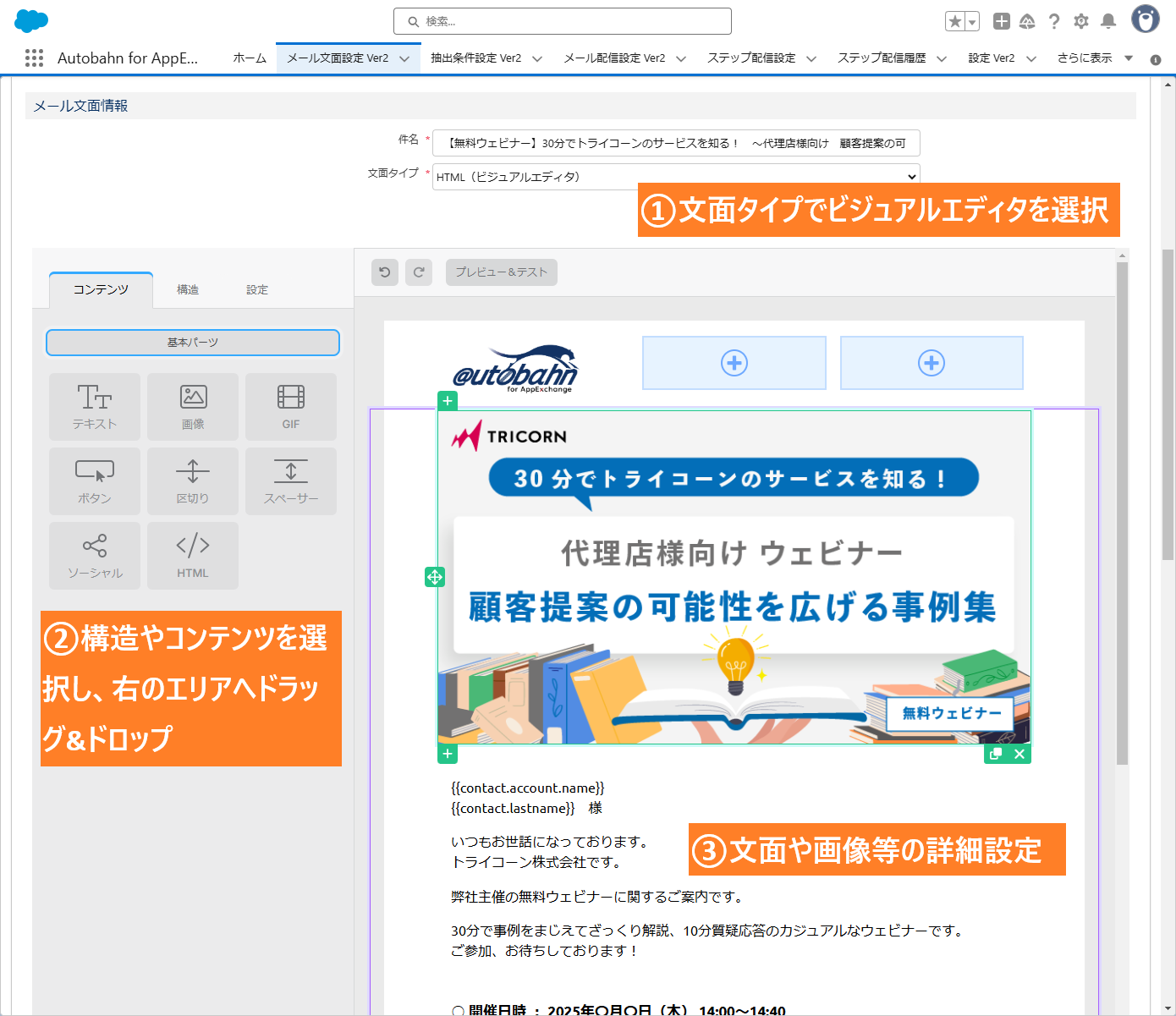Click the undo arrow button

385,272
